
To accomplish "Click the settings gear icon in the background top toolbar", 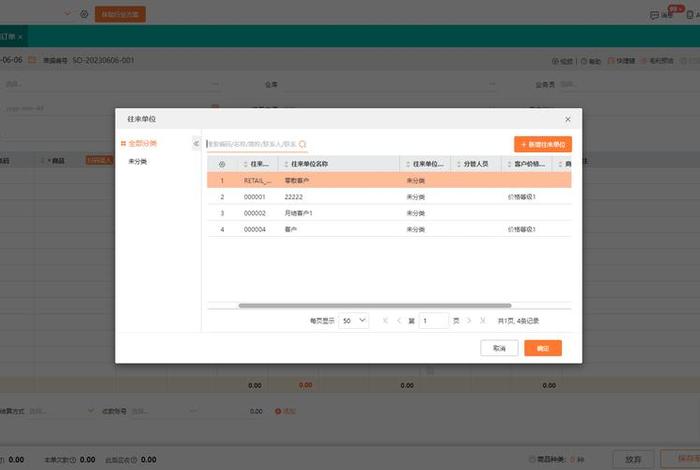I will point(84,14).
